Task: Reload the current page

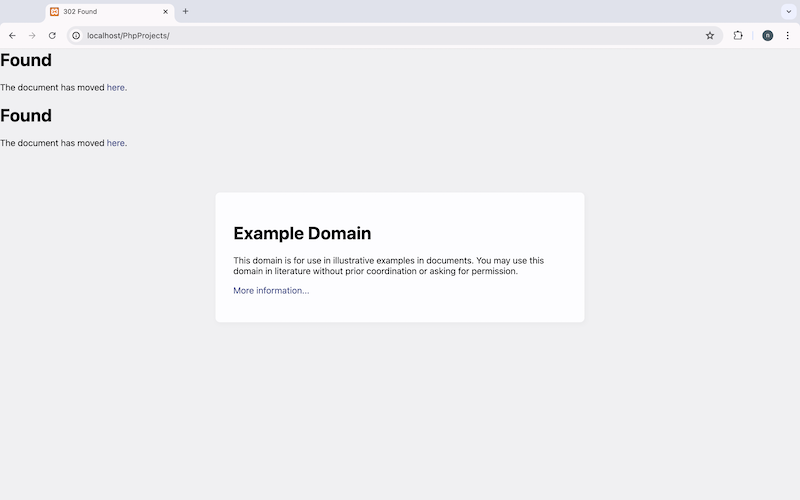Action: 52,36
